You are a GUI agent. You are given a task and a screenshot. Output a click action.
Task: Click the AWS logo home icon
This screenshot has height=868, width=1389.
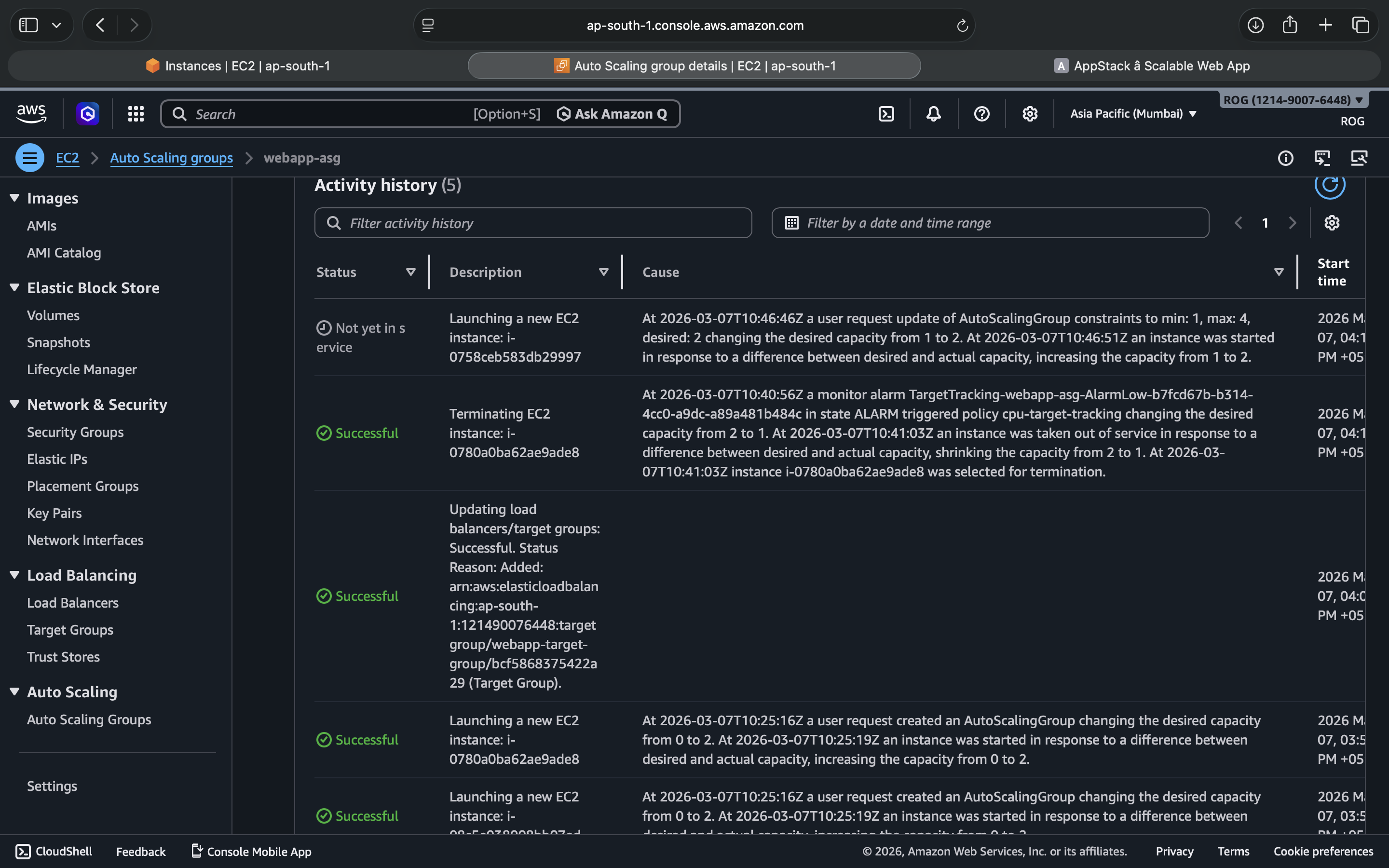(x=31, y=114)
